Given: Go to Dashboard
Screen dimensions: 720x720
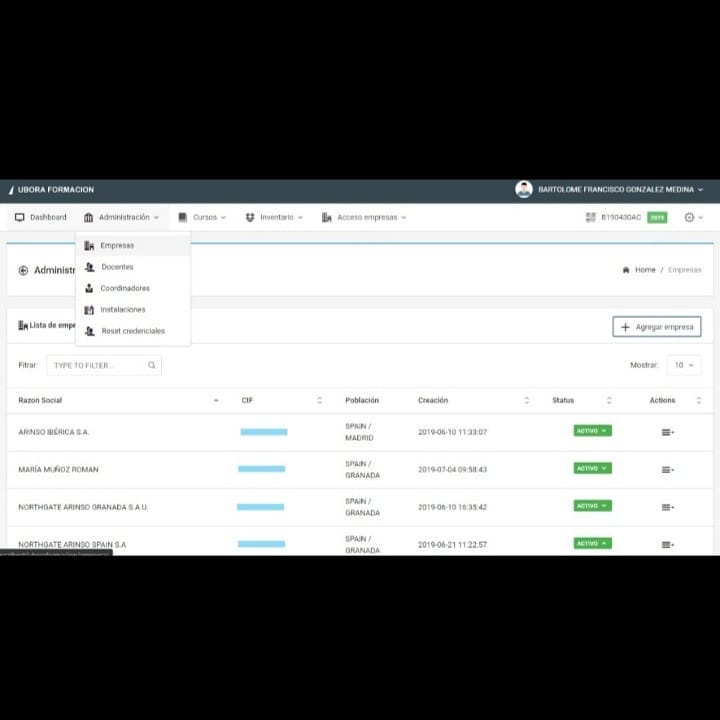Looking at the screenshot, I should [x=40, y=217].
